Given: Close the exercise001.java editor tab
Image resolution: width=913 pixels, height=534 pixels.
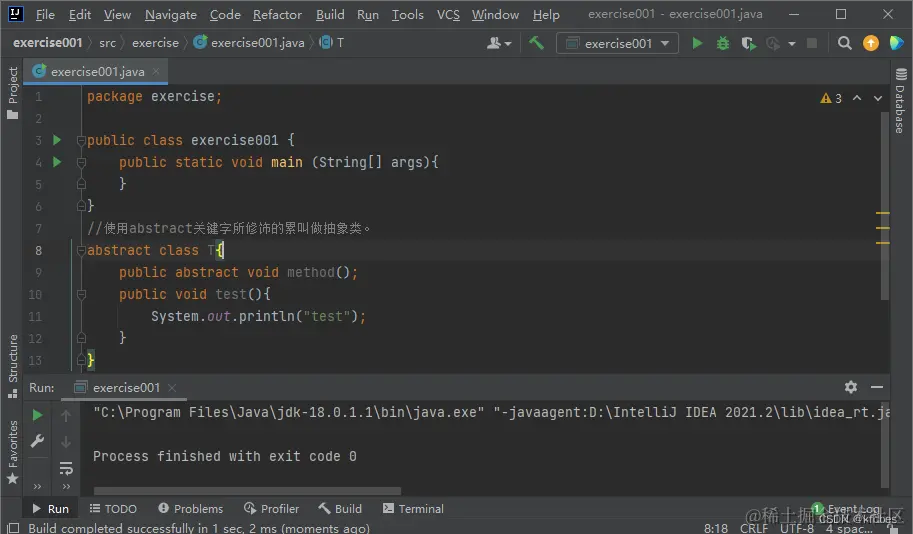Looking at the screenshot, I should (x=156, y=72).
